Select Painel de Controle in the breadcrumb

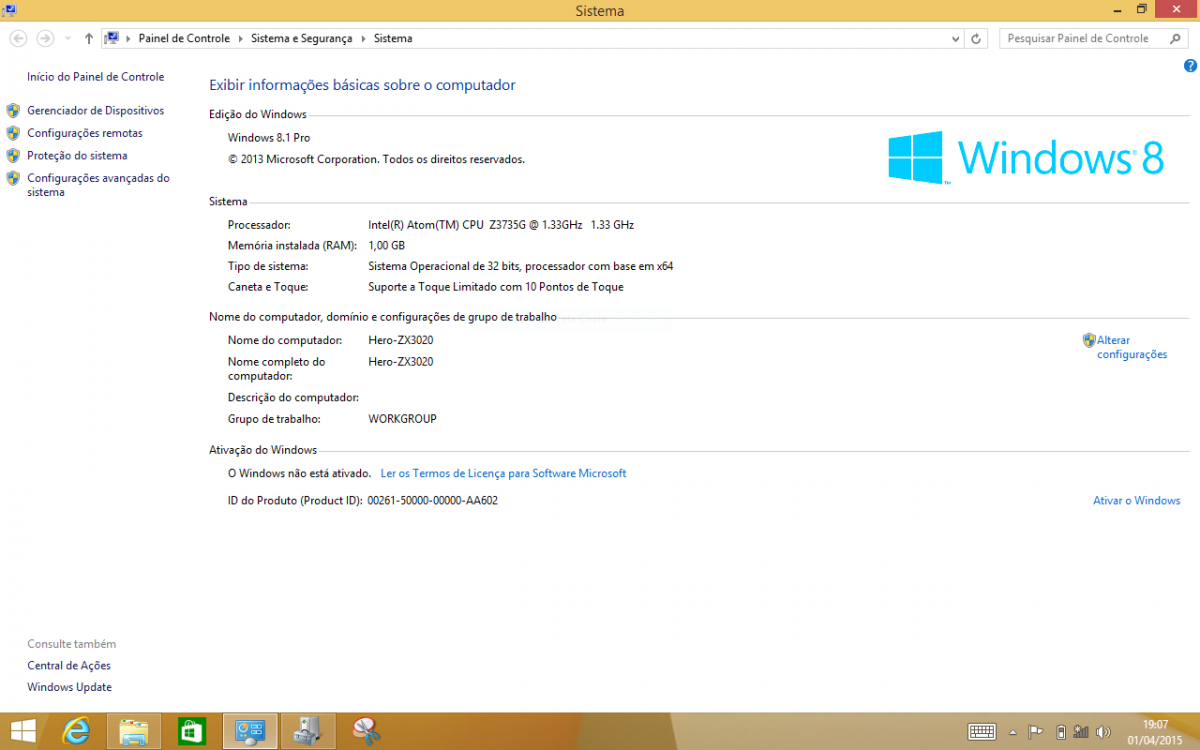(184, 38)
